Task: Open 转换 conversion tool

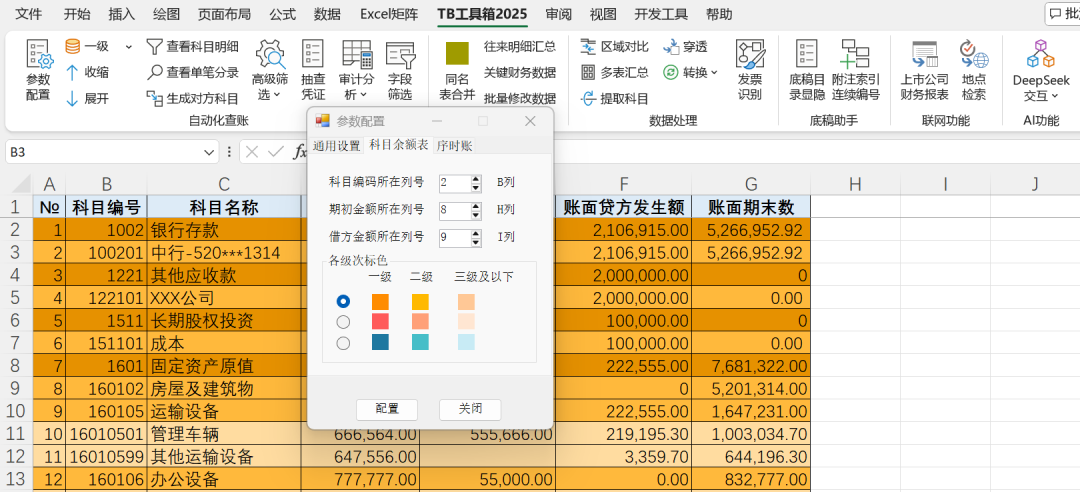Action: (x=690, y=72)
